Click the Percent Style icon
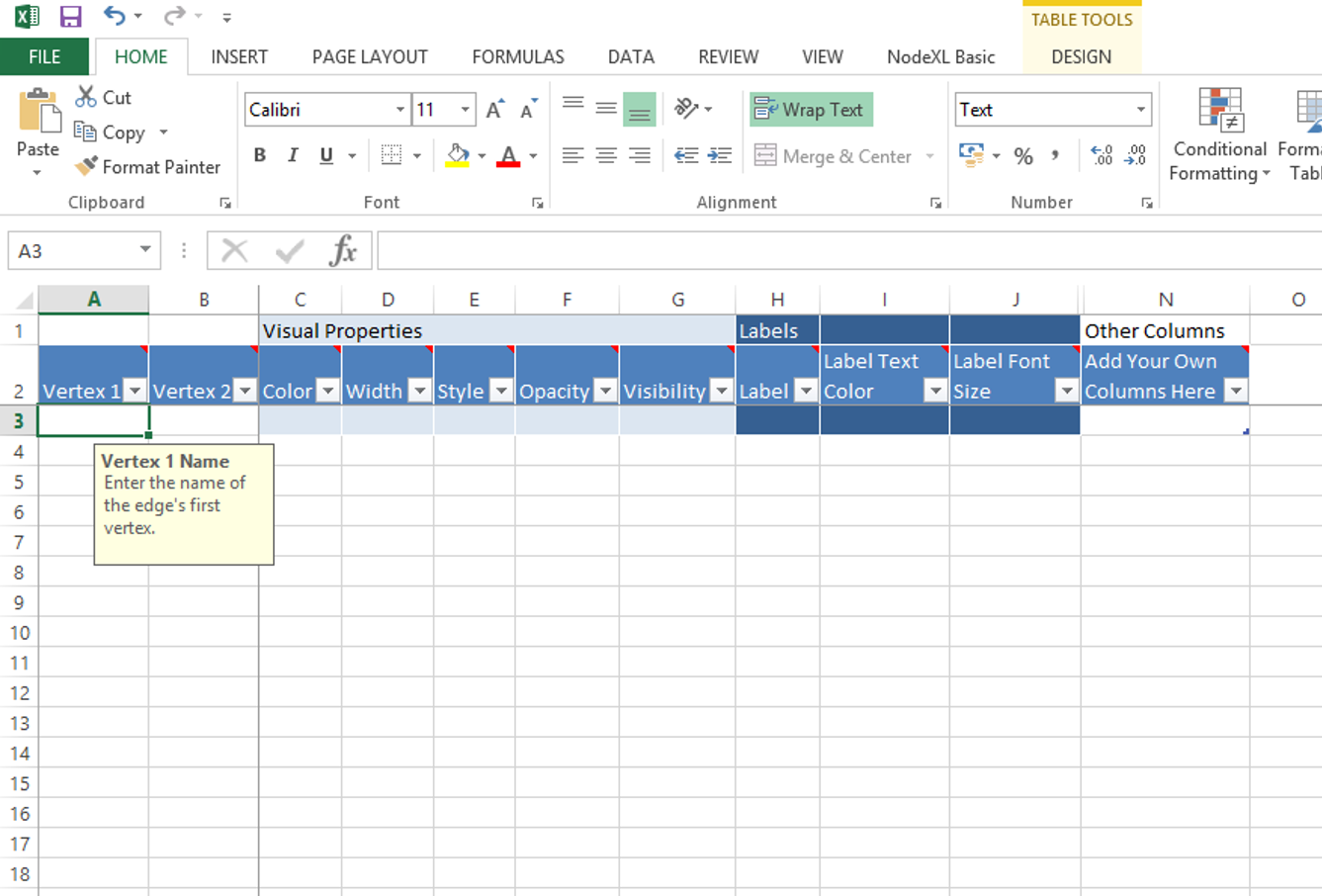Screen dimensions: 1322x896 click(1023, 154)
